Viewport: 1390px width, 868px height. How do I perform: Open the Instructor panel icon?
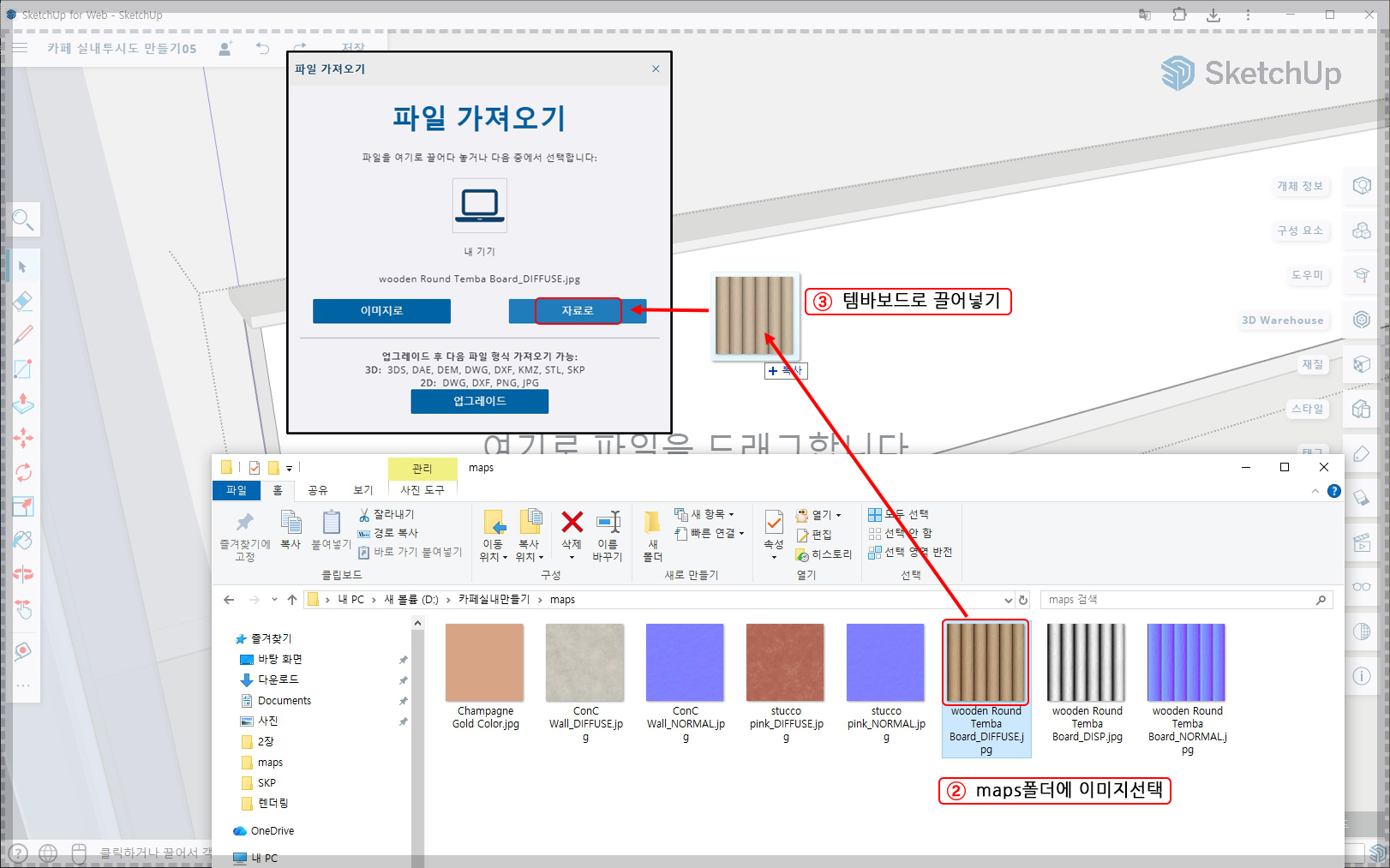point(1361,275)
